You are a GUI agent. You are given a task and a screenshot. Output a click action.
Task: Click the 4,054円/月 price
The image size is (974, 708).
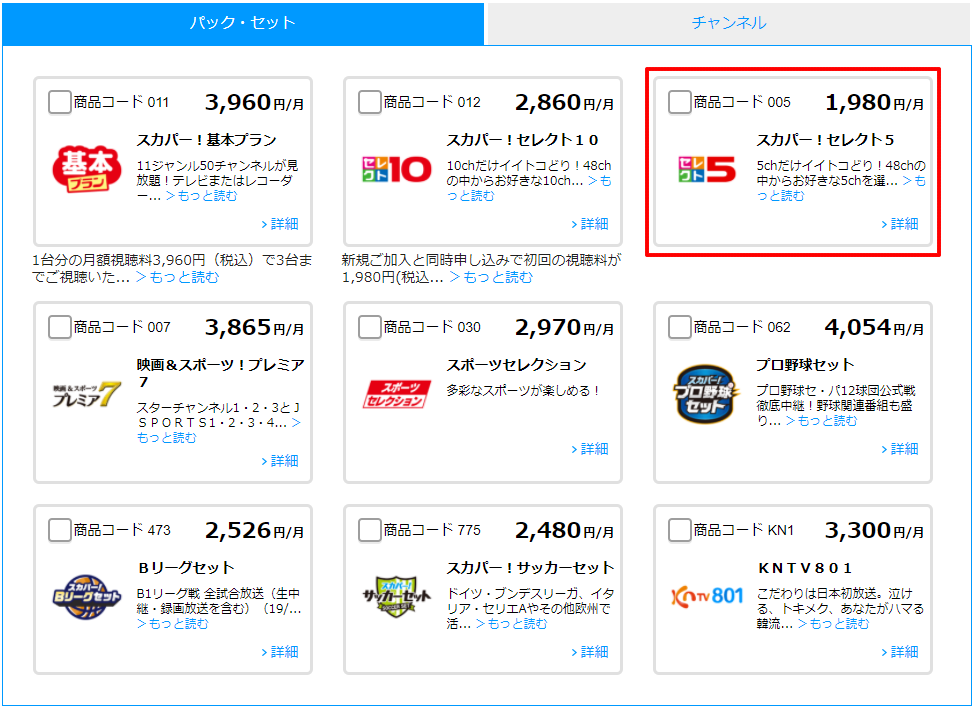coord(875,327)
